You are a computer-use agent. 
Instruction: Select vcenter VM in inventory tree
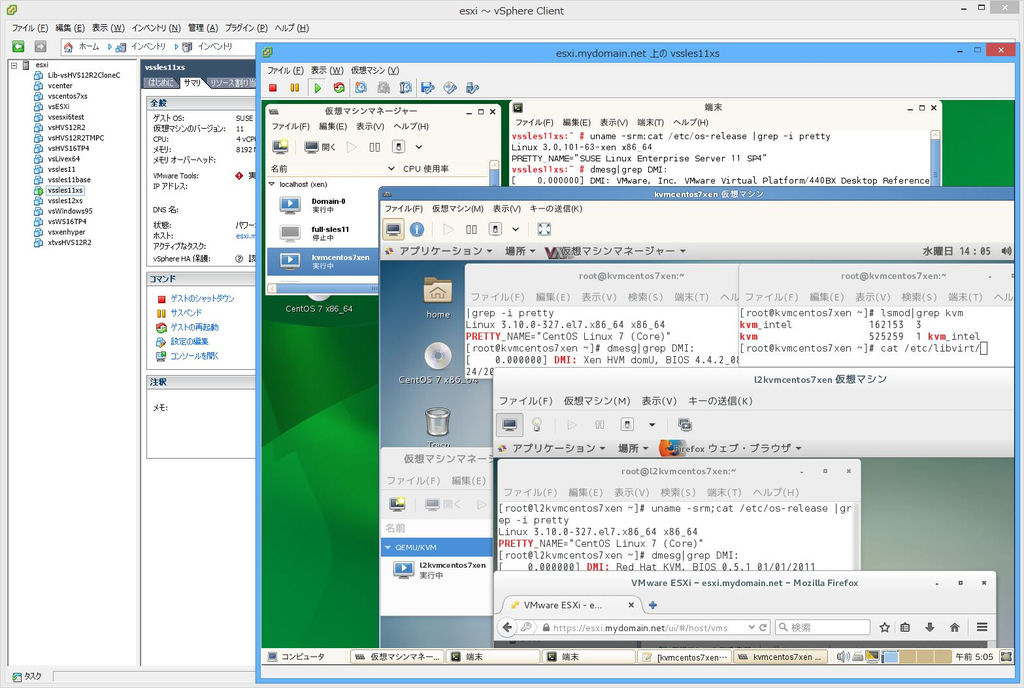(x=60, y=86)
